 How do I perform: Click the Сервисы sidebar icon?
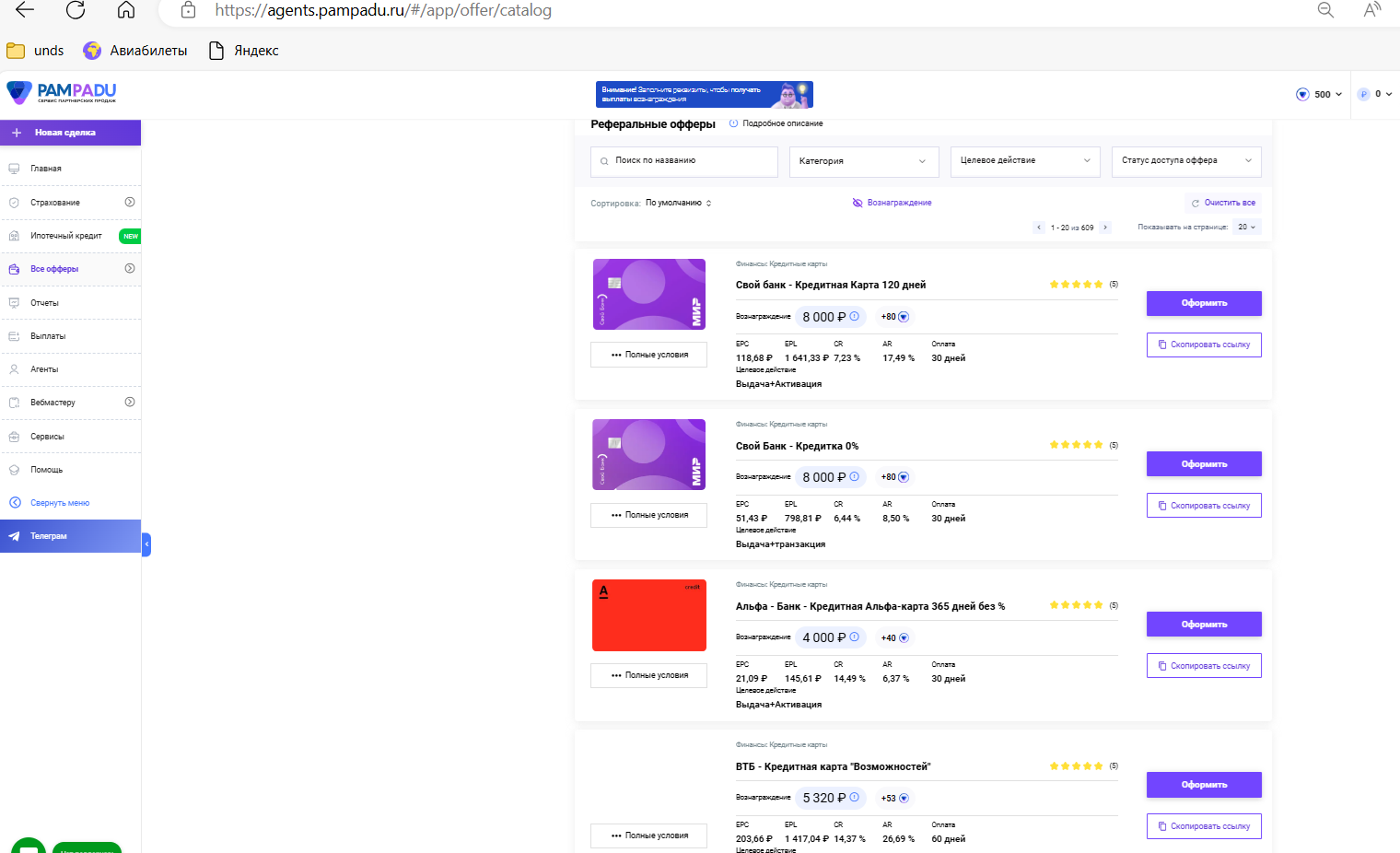click(14, 437)
